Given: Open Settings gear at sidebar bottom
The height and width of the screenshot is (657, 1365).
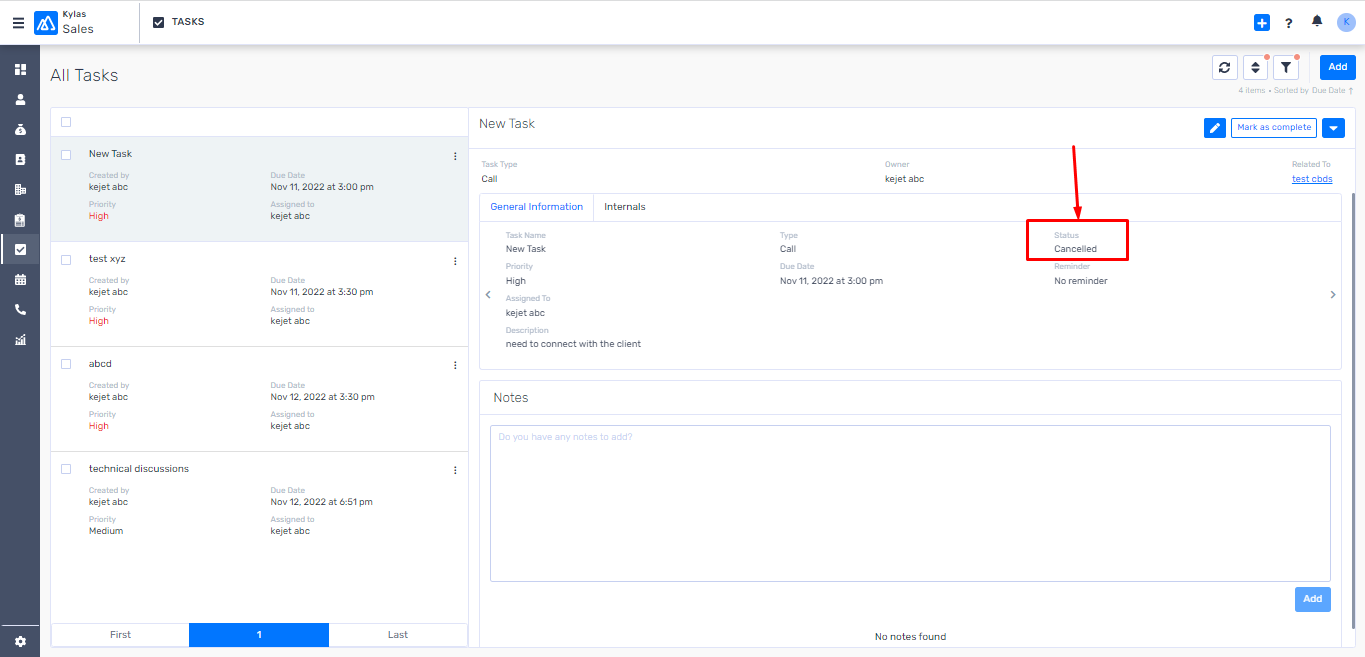Looking at the screenshot, I should 20,641.
